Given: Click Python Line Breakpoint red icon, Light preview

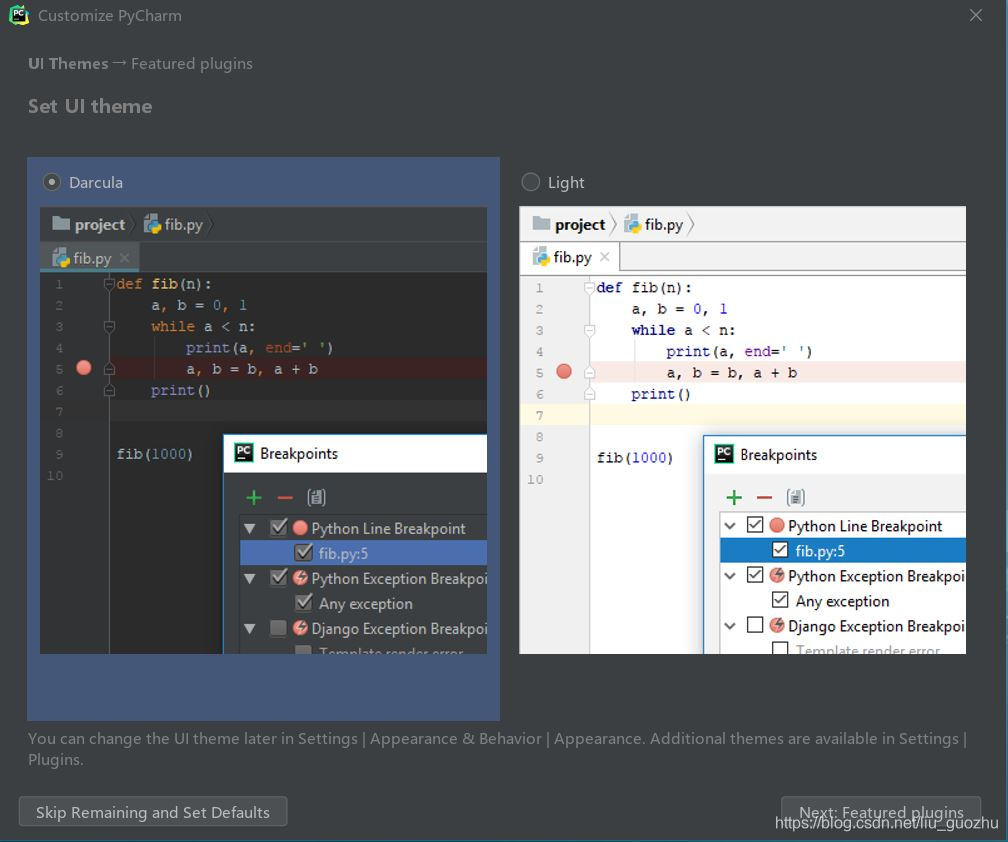Looking at the screenshot, I should (x=777, y=525).
